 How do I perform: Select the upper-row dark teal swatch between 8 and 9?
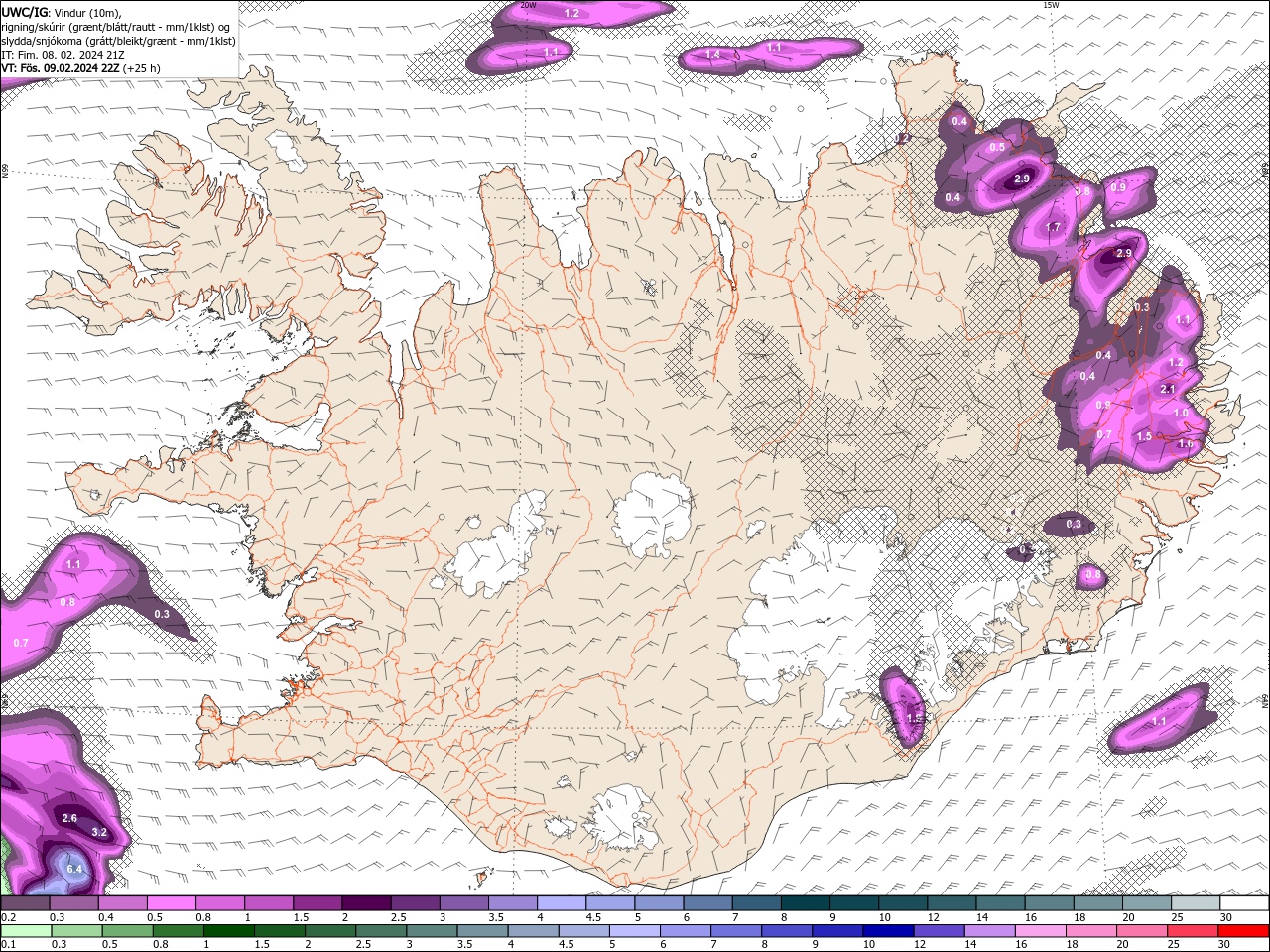[x=806, y=903]
